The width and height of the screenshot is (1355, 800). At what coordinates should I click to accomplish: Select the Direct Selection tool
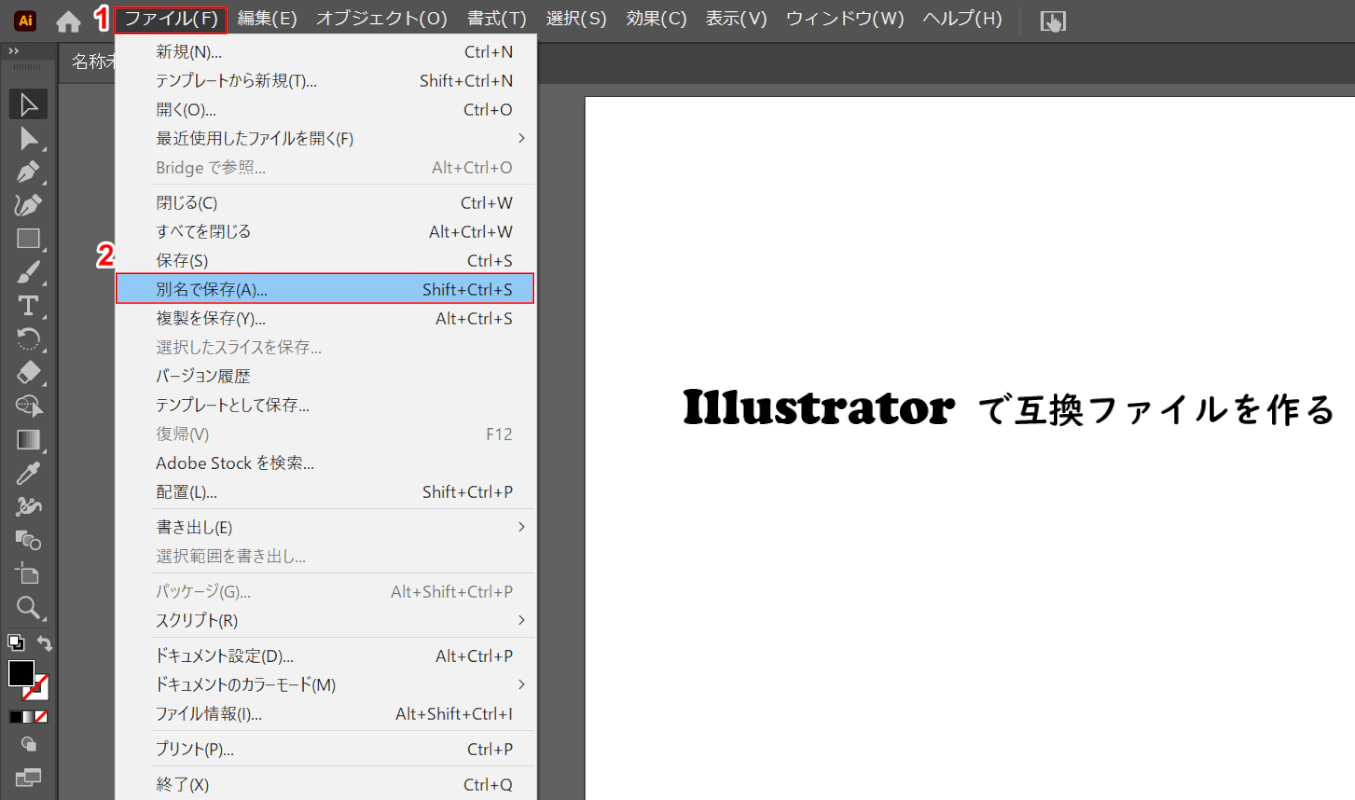pos(28,138)
